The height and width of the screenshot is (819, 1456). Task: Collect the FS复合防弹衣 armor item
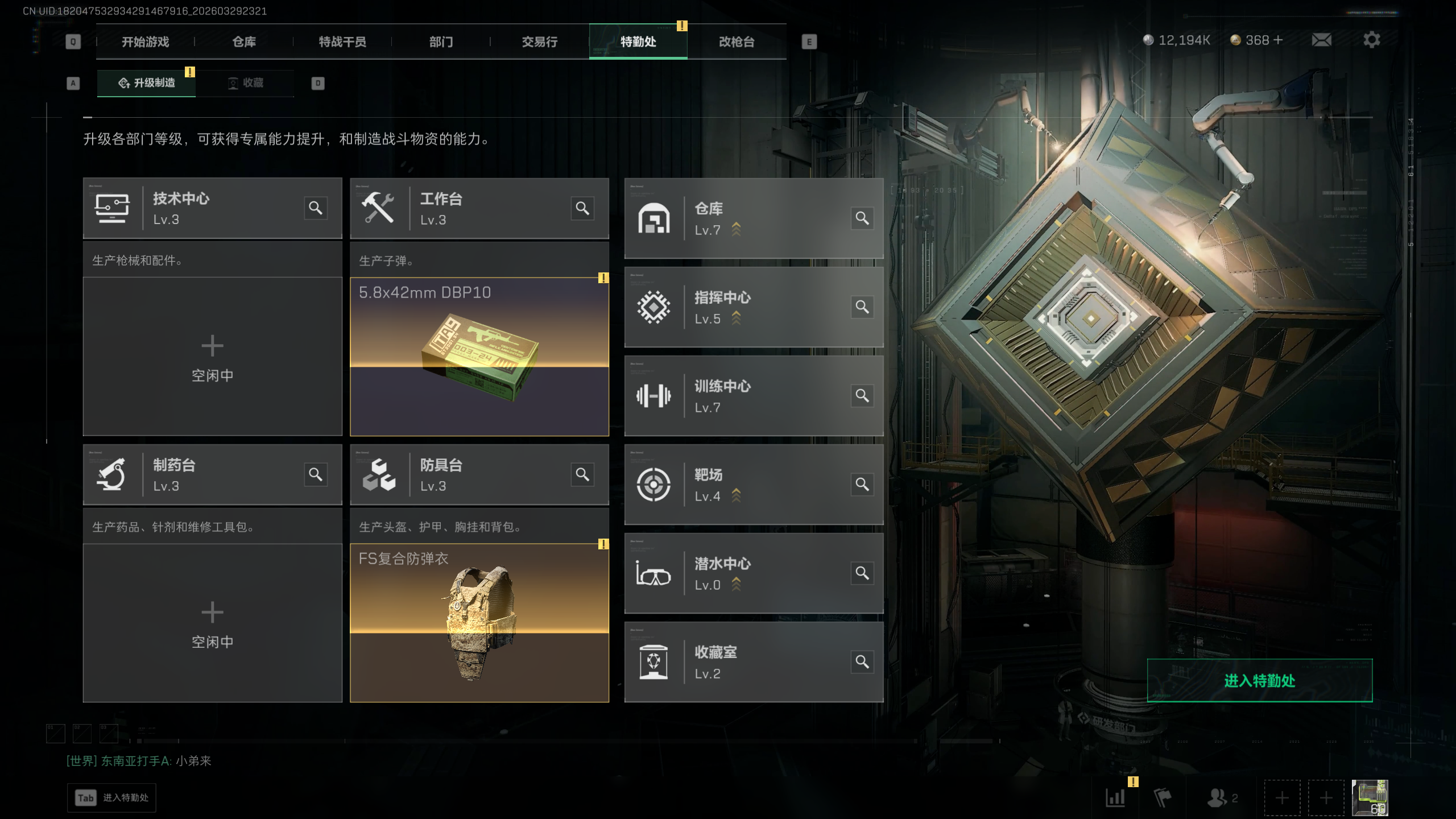tap(479, 623)
